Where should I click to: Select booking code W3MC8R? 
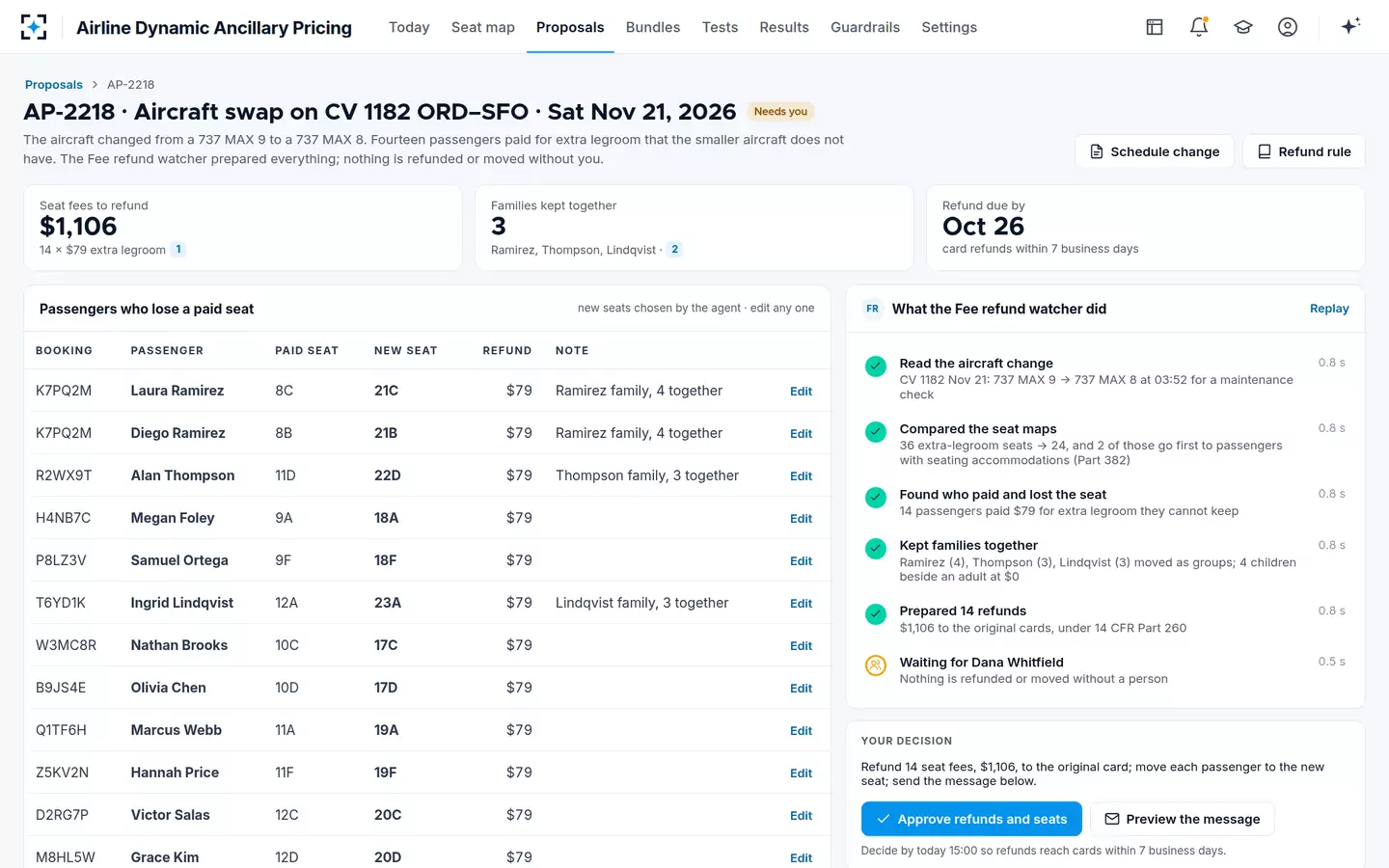pos(66,645)
